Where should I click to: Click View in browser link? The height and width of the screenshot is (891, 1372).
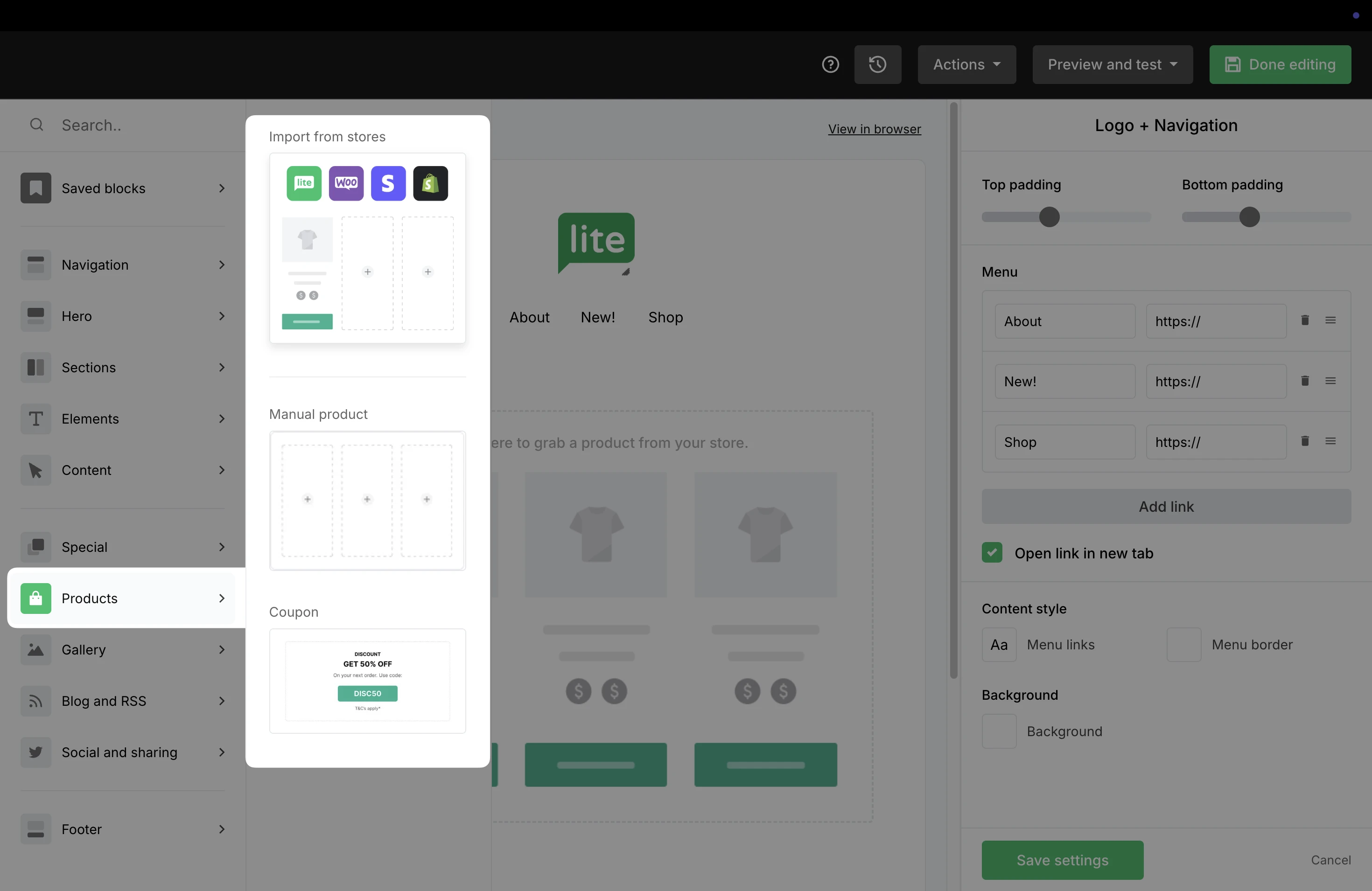click(874, 129)
